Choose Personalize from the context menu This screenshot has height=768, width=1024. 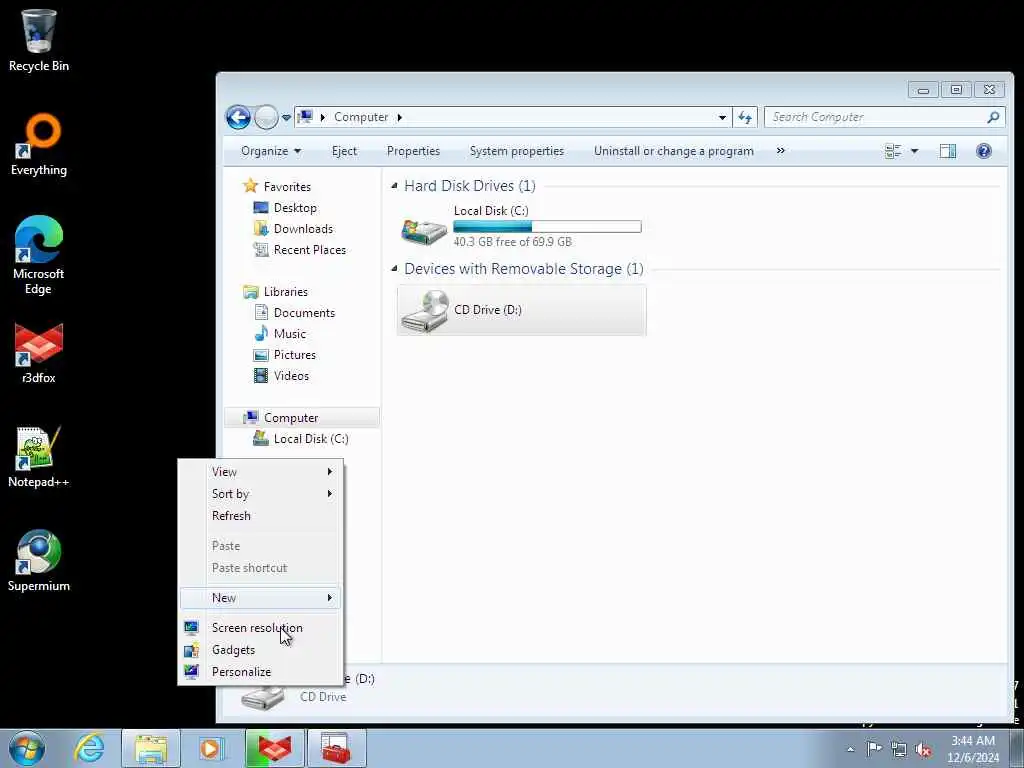[261, 671]
